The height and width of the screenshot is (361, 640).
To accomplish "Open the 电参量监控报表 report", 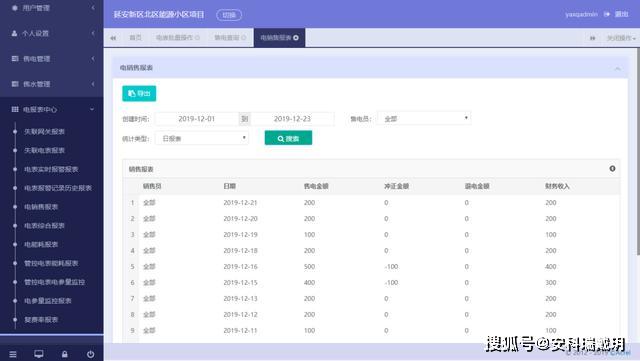I will 48,301.
